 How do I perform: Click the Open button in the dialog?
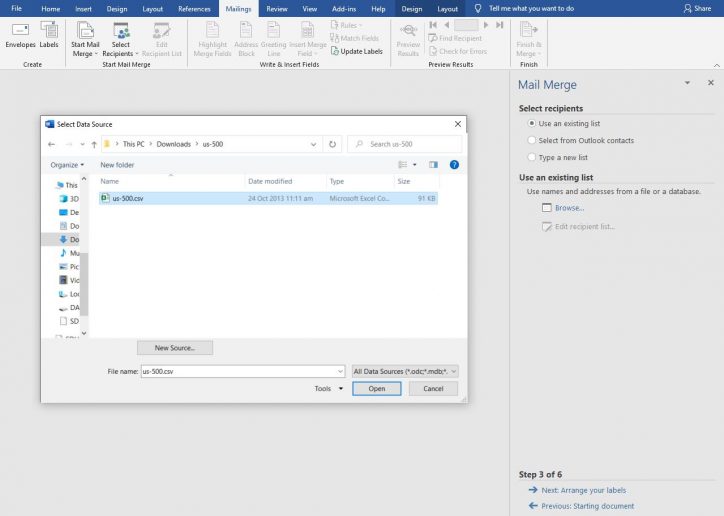(x=377, y=389)
